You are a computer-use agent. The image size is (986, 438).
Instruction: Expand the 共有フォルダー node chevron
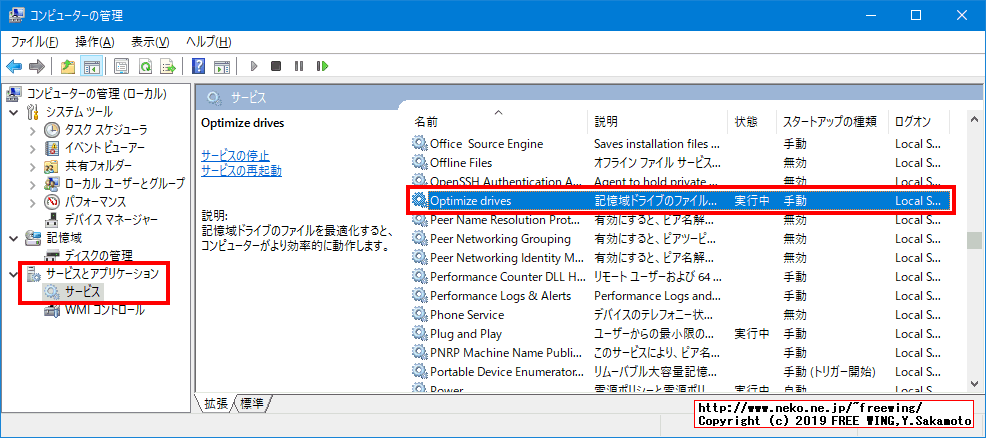pyautogui.click(x=33, y=166)
